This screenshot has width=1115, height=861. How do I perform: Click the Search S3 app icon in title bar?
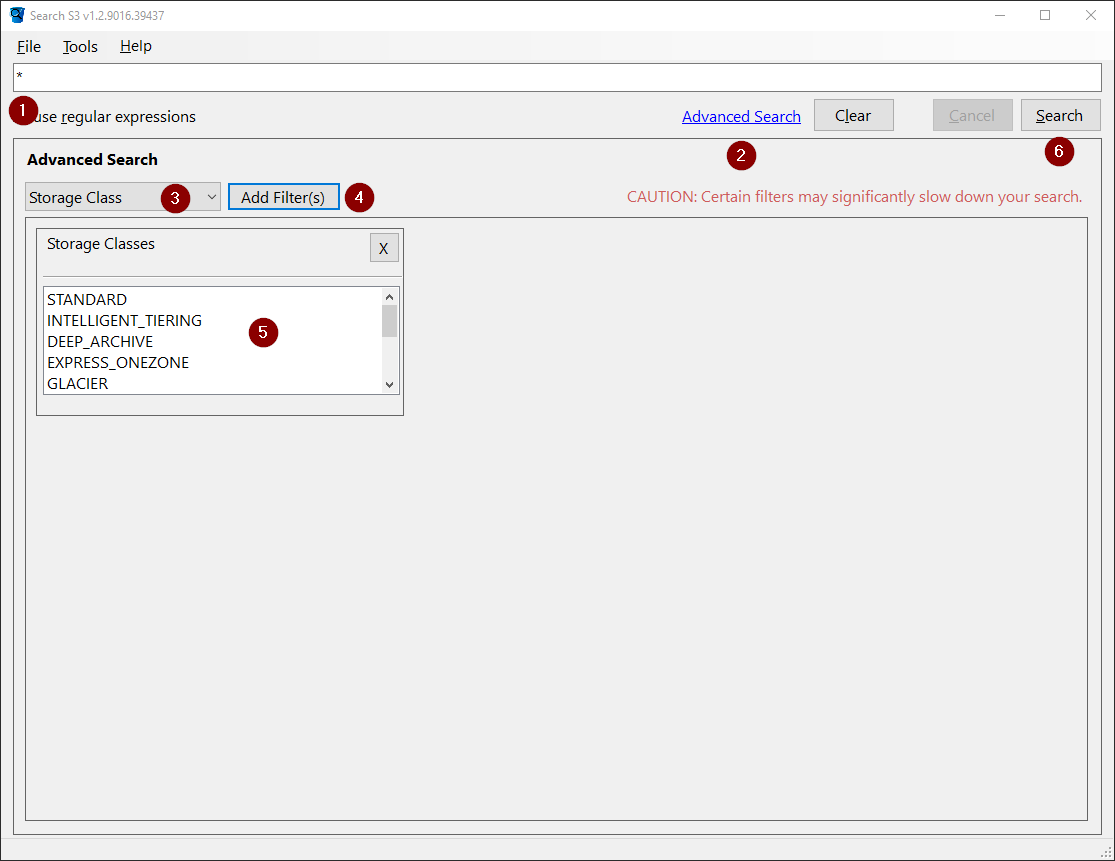pos(17,15)
